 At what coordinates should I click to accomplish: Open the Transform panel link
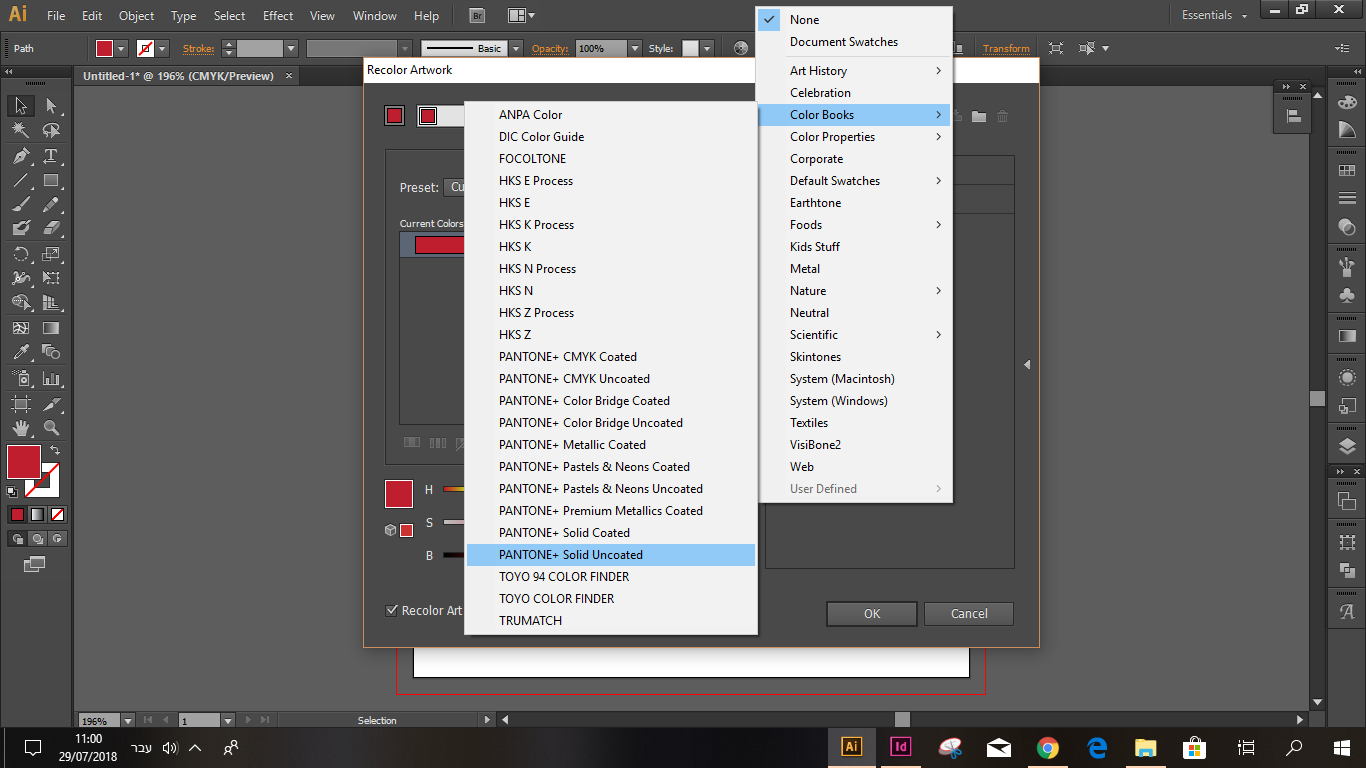[x=1006, y=48]
